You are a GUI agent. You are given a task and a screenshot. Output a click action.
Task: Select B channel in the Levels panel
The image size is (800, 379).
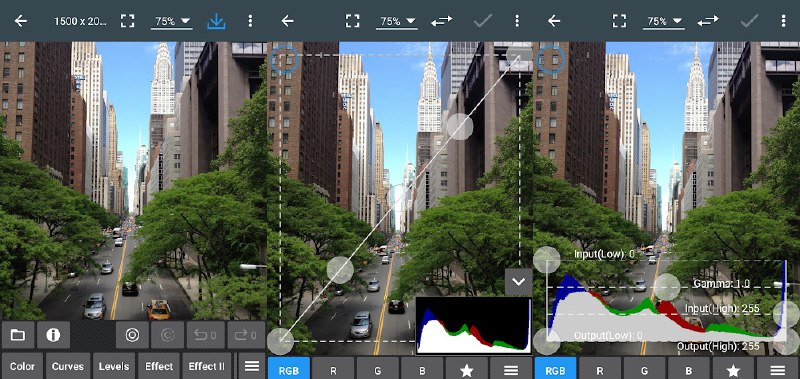689,371
